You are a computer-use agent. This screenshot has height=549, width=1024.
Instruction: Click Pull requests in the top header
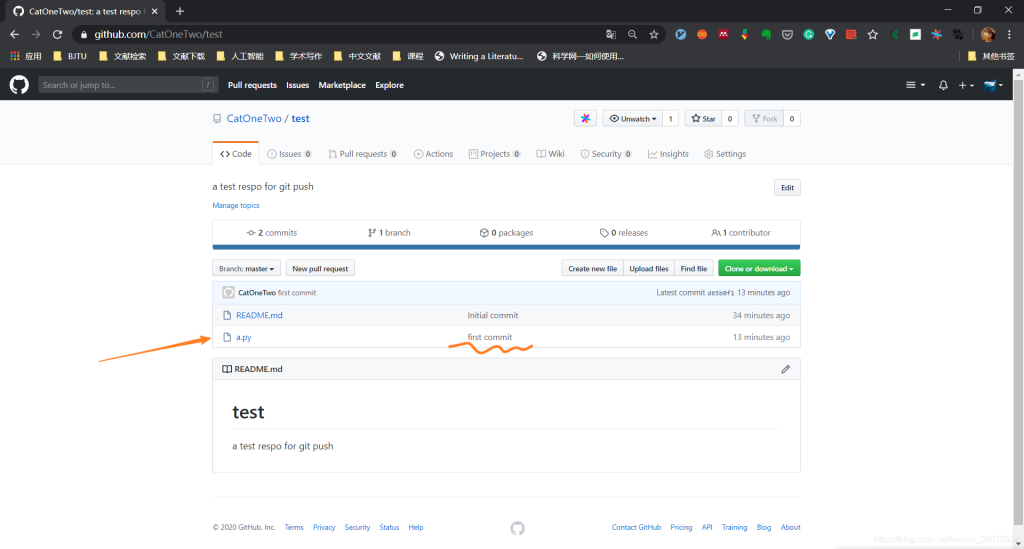(252, 85)
